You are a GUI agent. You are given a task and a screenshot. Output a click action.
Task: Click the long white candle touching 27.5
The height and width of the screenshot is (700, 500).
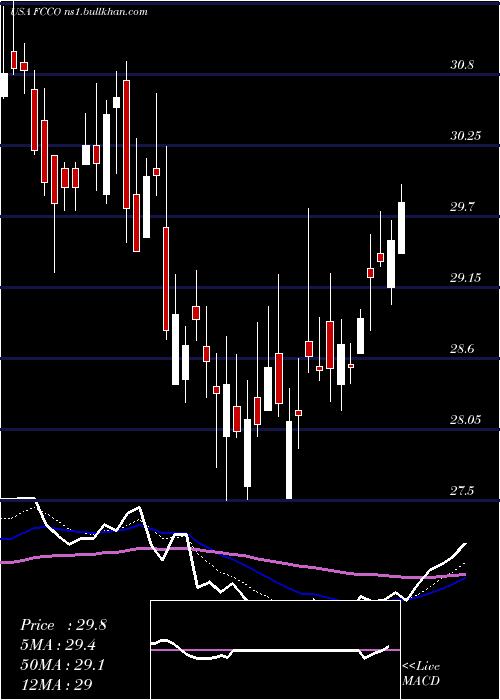point(289,459)
